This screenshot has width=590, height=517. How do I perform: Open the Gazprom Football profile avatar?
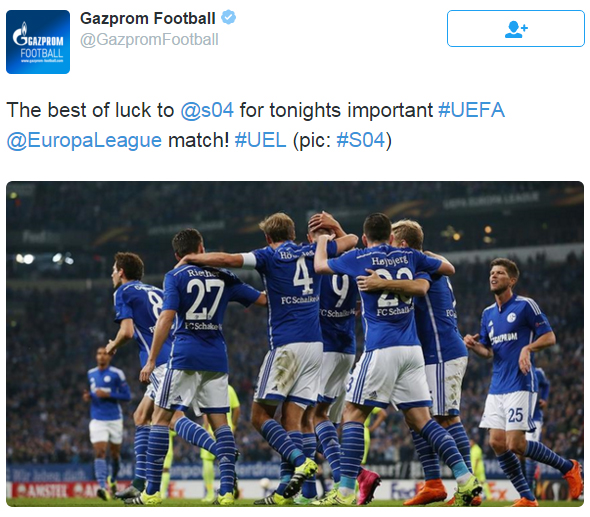point(38,42)
